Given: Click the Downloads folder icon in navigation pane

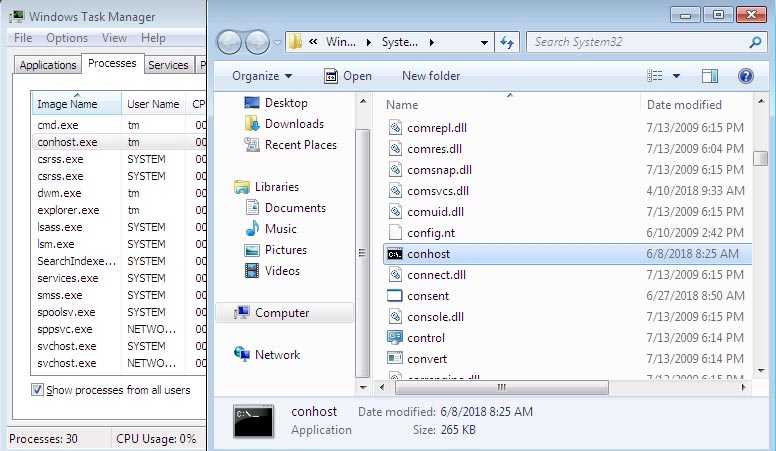Looking at the screenshot, I should coord(252,124).
